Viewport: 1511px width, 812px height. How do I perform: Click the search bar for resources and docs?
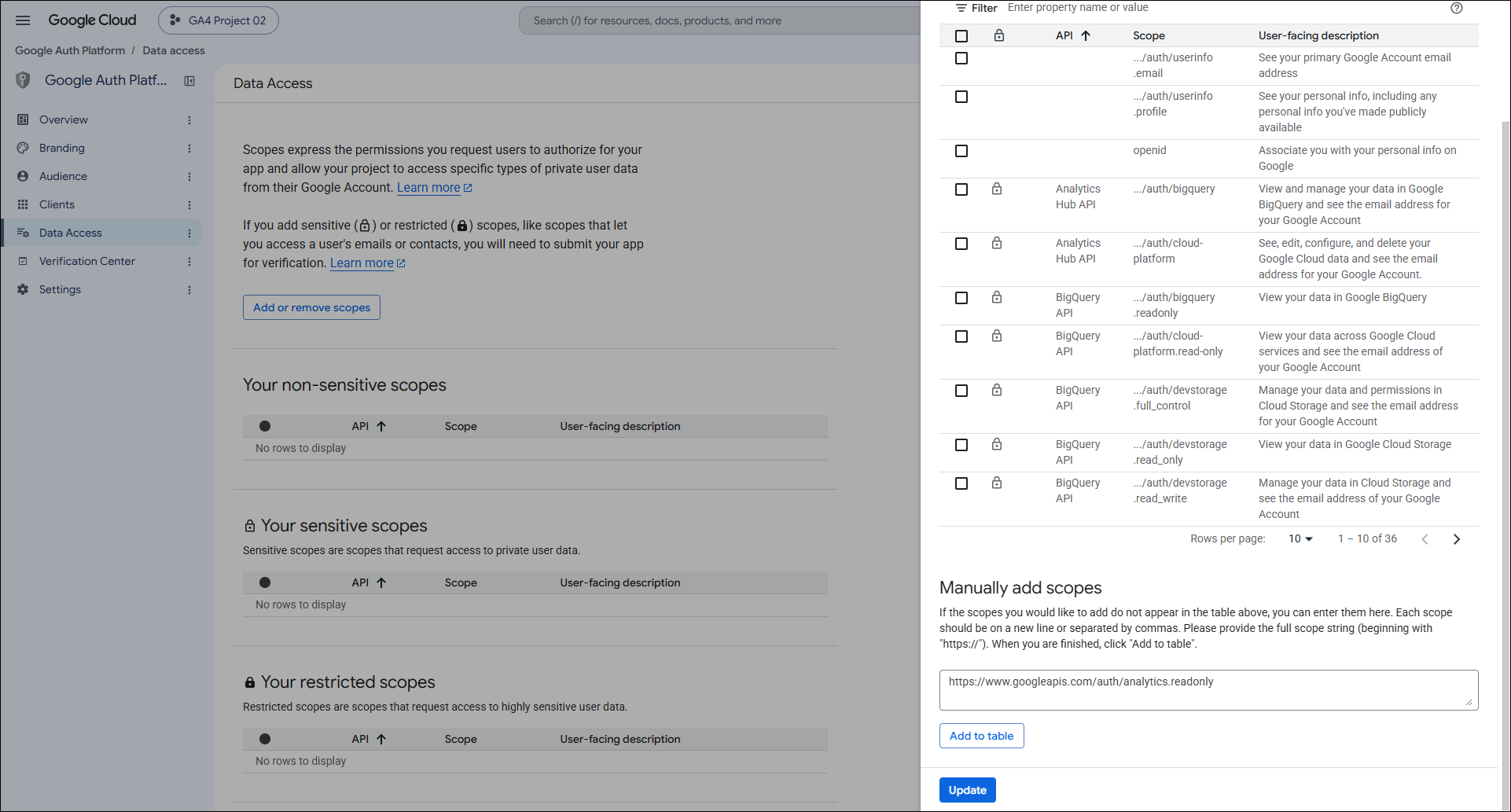pyautogui.click(x=719, y=20)
